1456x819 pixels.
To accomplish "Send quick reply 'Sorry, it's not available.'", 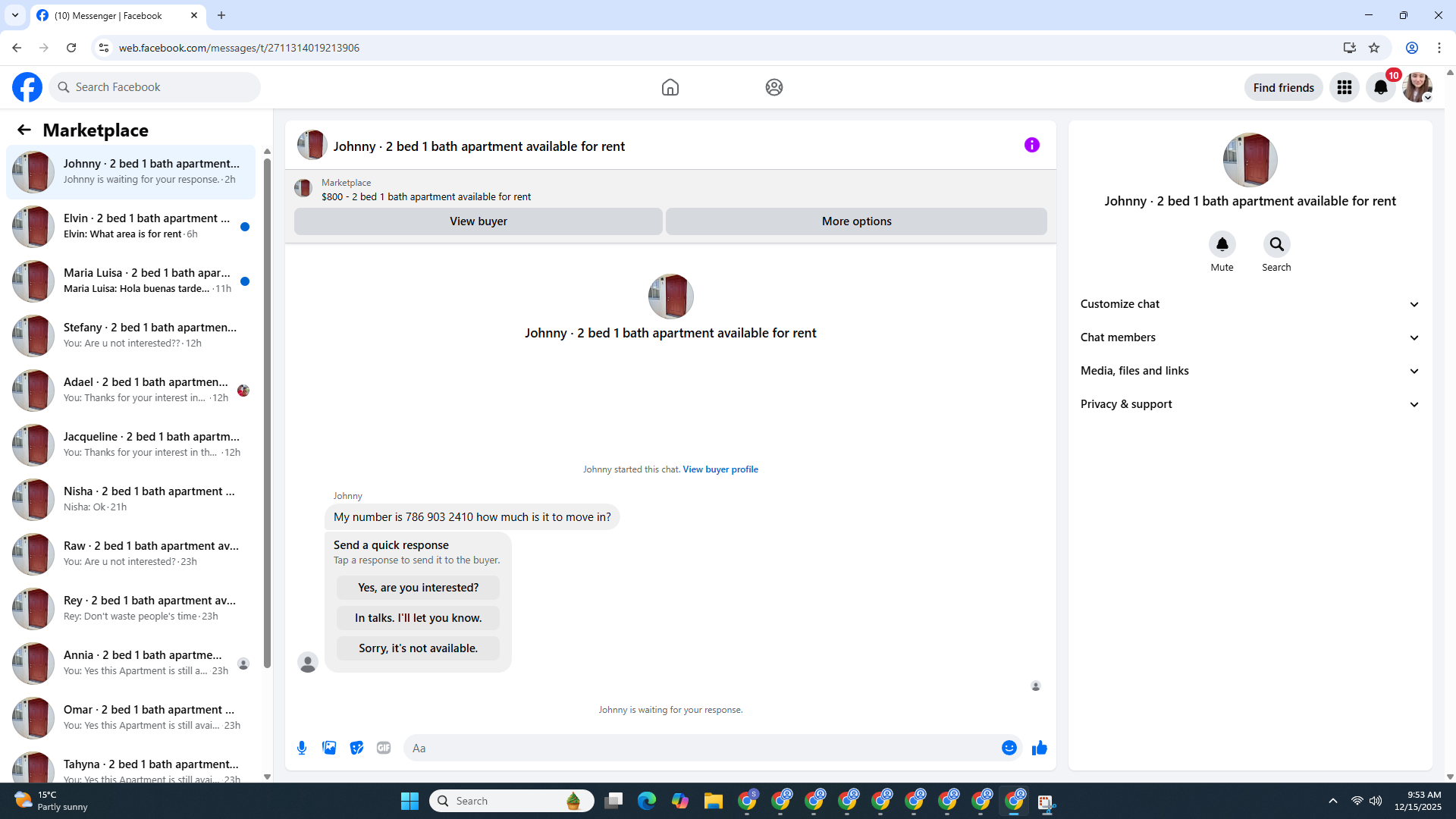I will [419, 648].
